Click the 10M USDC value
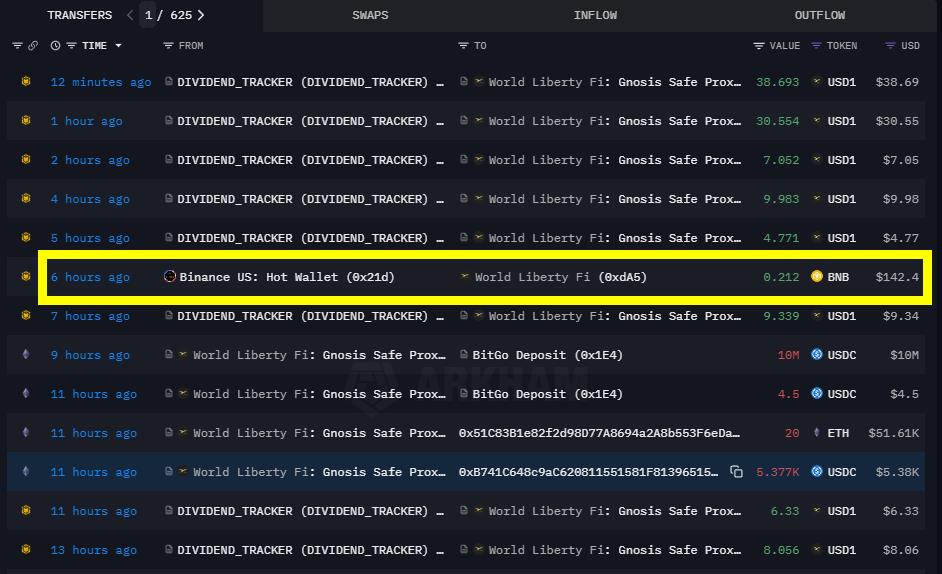The height and width of the screenshot is (574, 942). coord(788,355)
